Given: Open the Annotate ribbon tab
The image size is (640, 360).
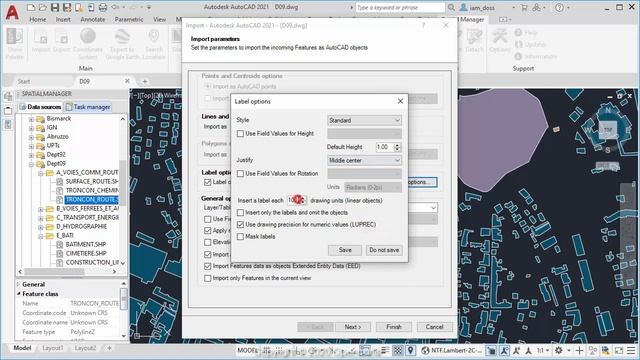Looking at the screenshot, I should pyautogui.click(x=93, y=19).
